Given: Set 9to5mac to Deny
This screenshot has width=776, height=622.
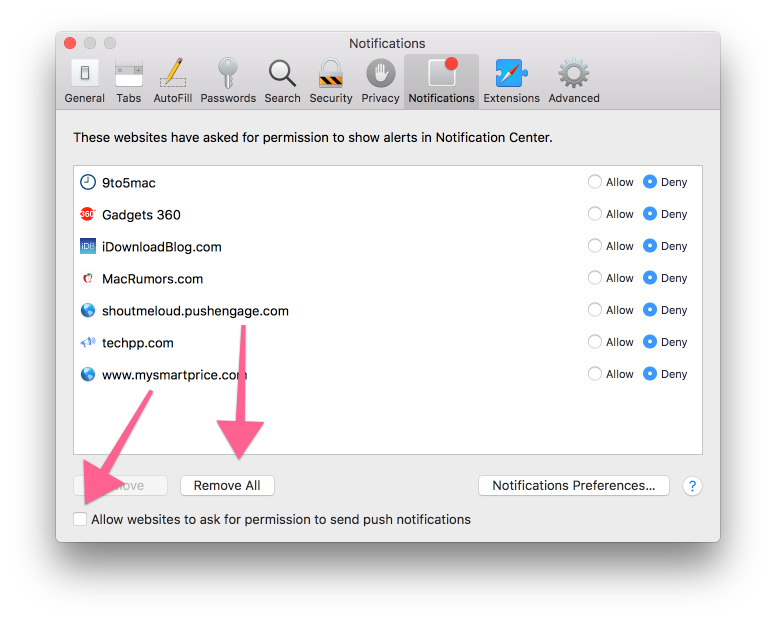Looking at the screenshot, I should (x=650, y=182).
